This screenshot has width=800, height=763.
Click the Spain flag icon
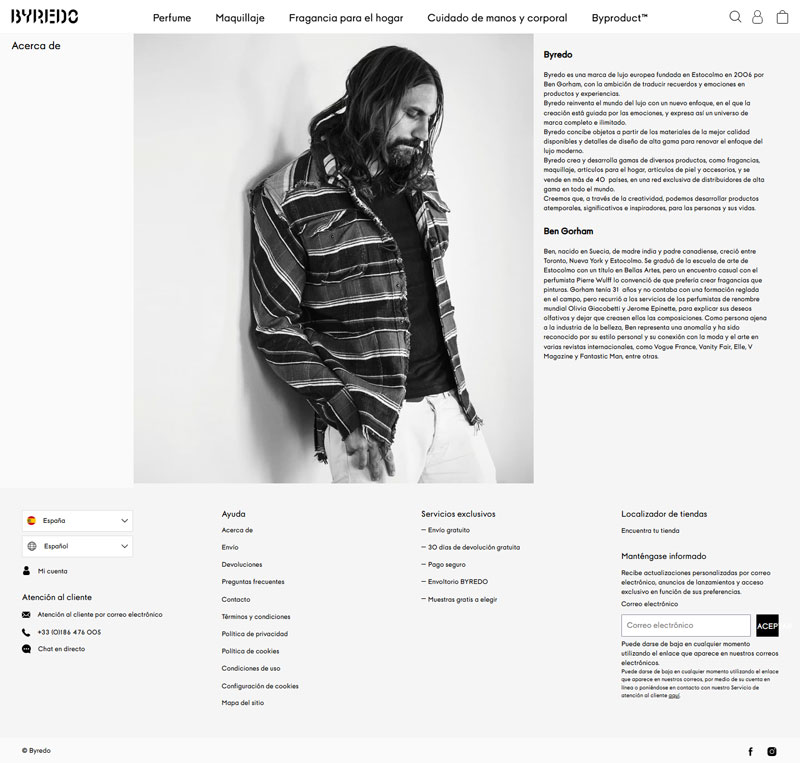coord(32,521)
